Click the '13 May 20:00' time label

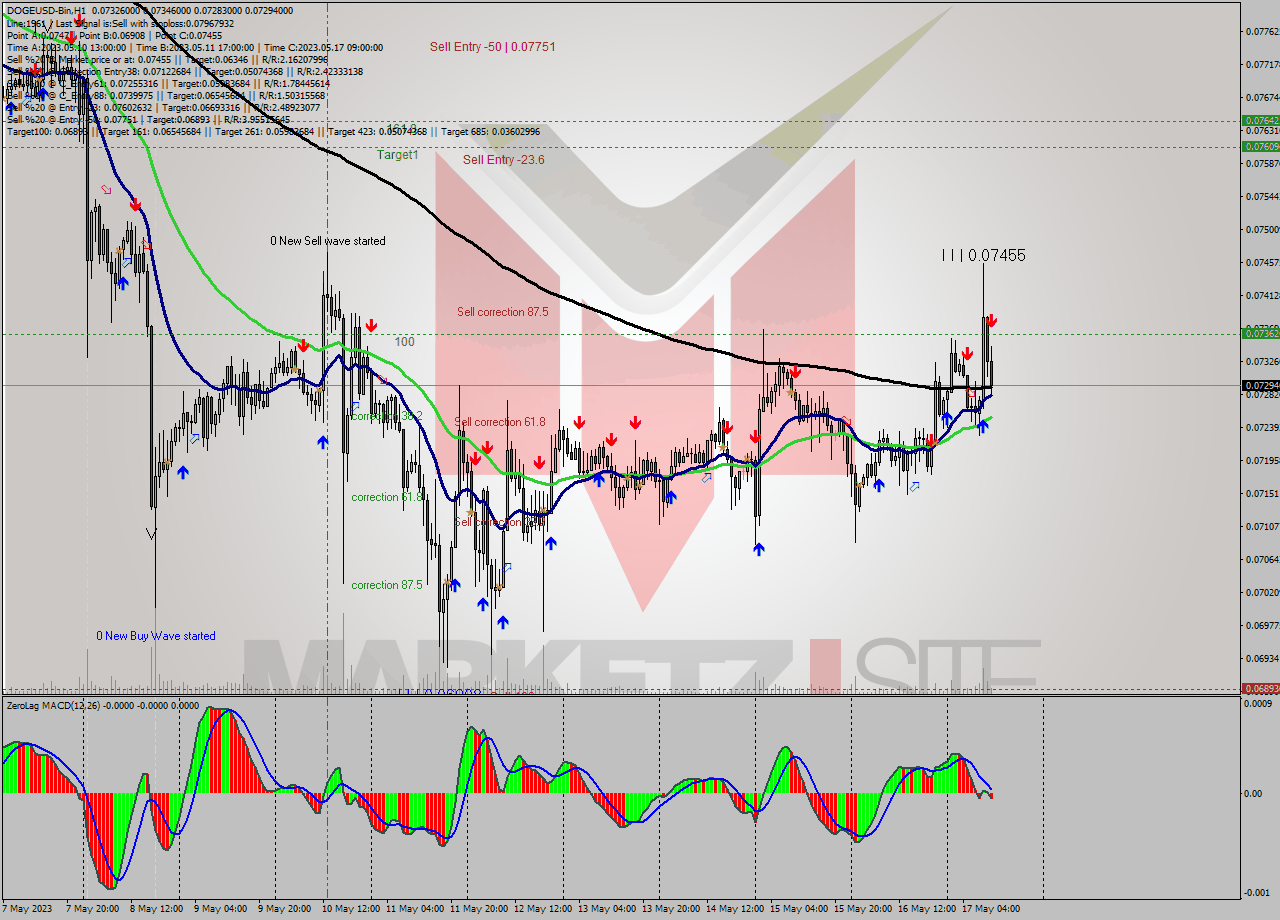(671, 909)
